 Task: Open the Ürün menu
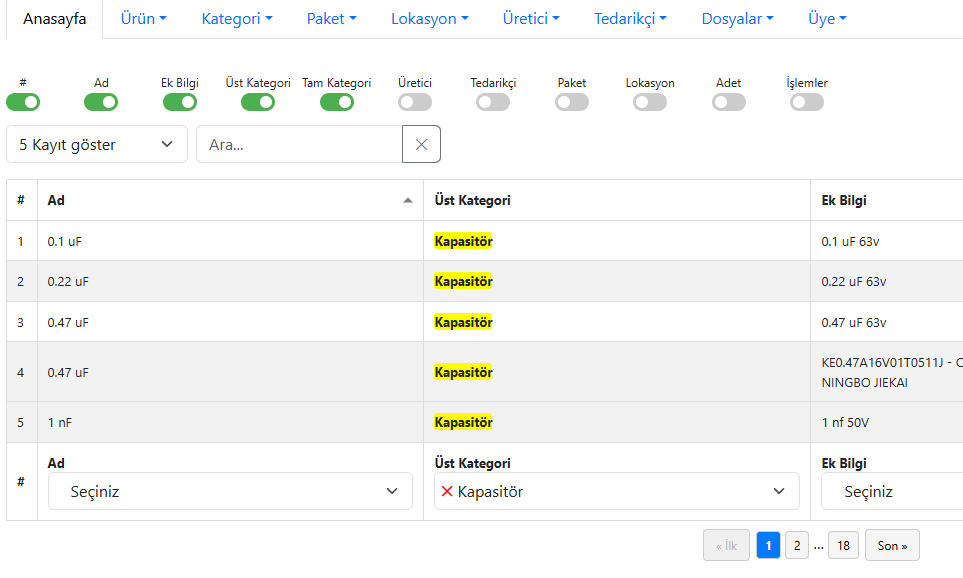[x=143, y=19]
